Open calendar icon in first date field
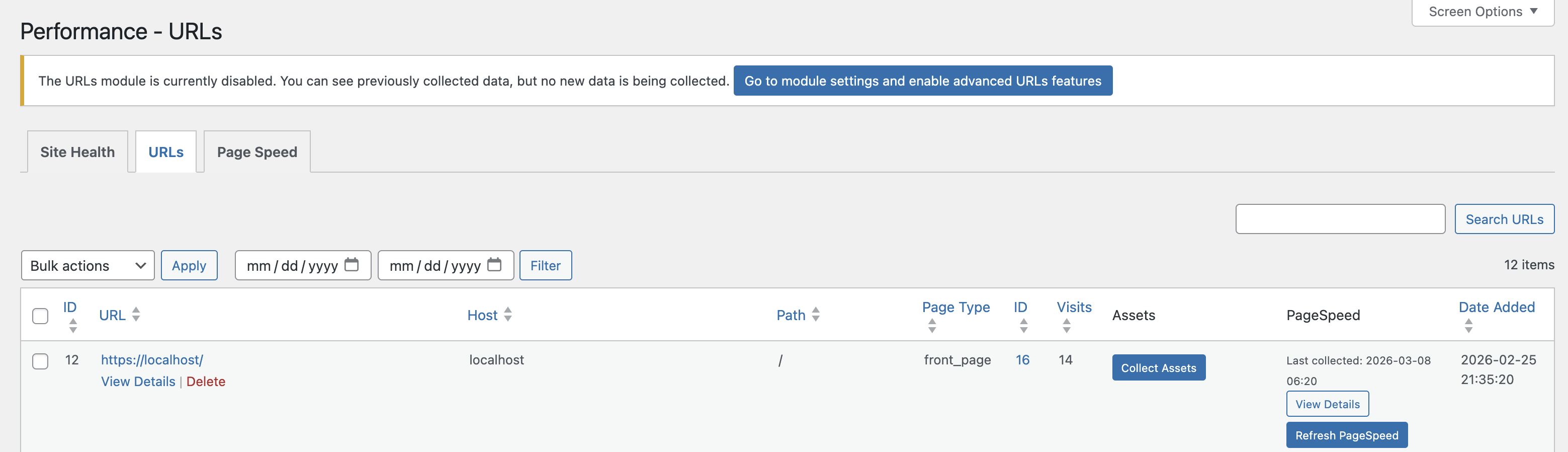1568x452 pixels. (x=352, y=265)
